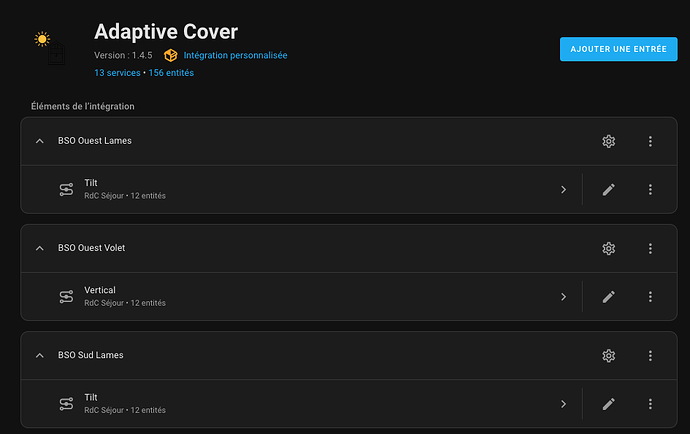690x434 pixels.
Task: Open three-dot menu on the Vertical row
Action: (x=650, y=297)
